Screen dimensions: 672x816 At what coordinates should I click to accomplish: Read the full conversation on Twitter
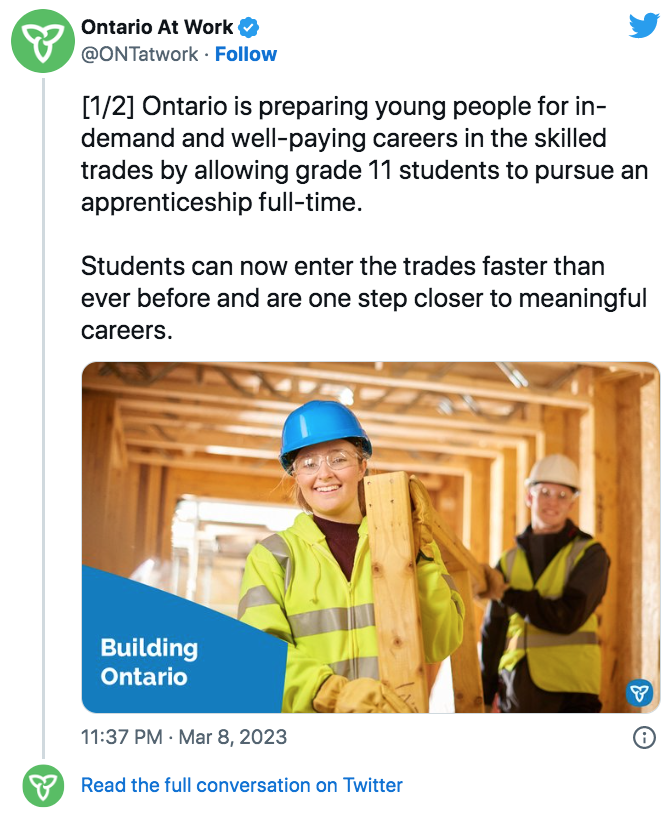[242, 785]
